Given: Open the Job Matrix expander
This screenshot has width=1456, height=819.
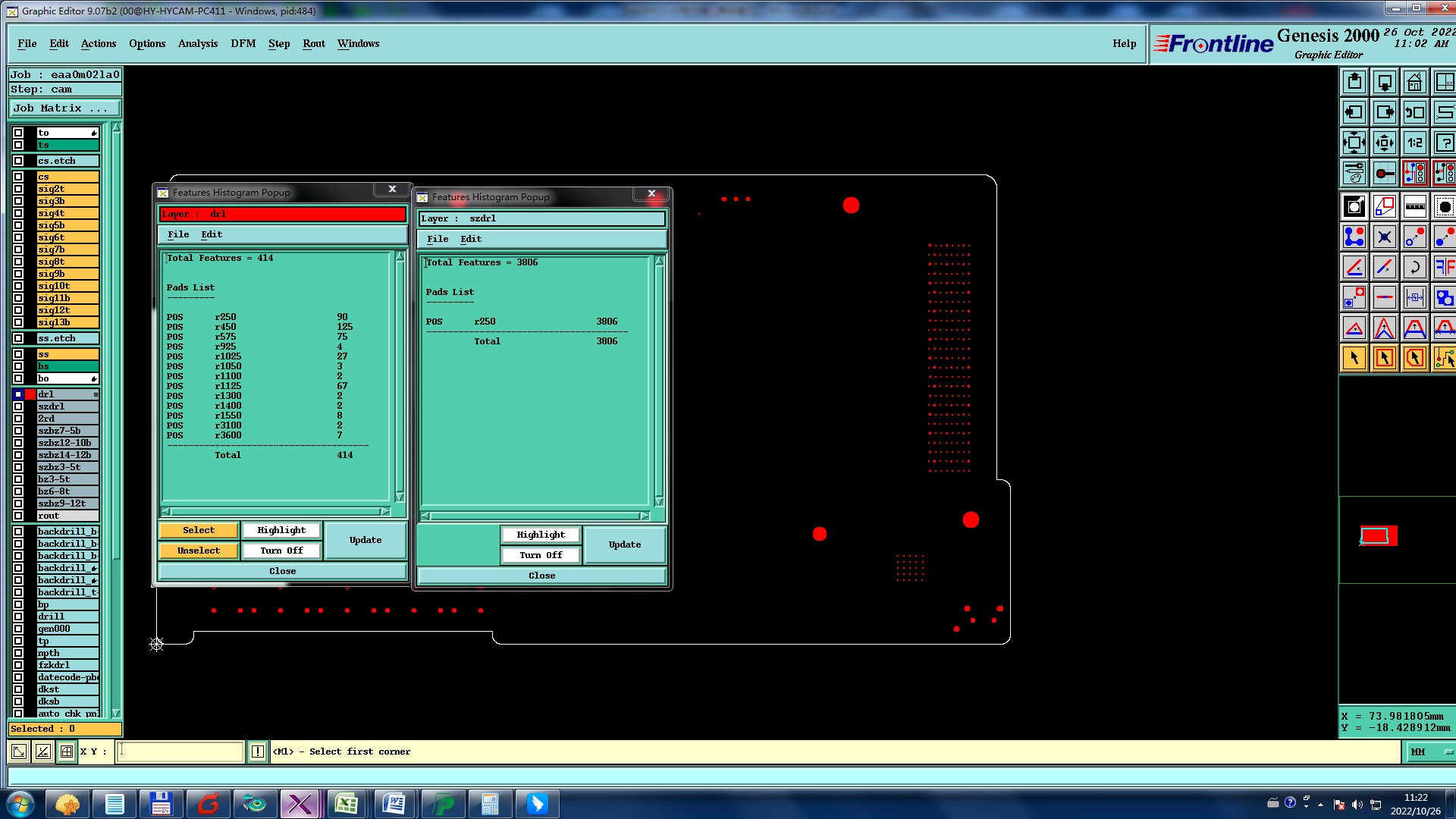Looking at the screenshot, I should tap(64, 108).
